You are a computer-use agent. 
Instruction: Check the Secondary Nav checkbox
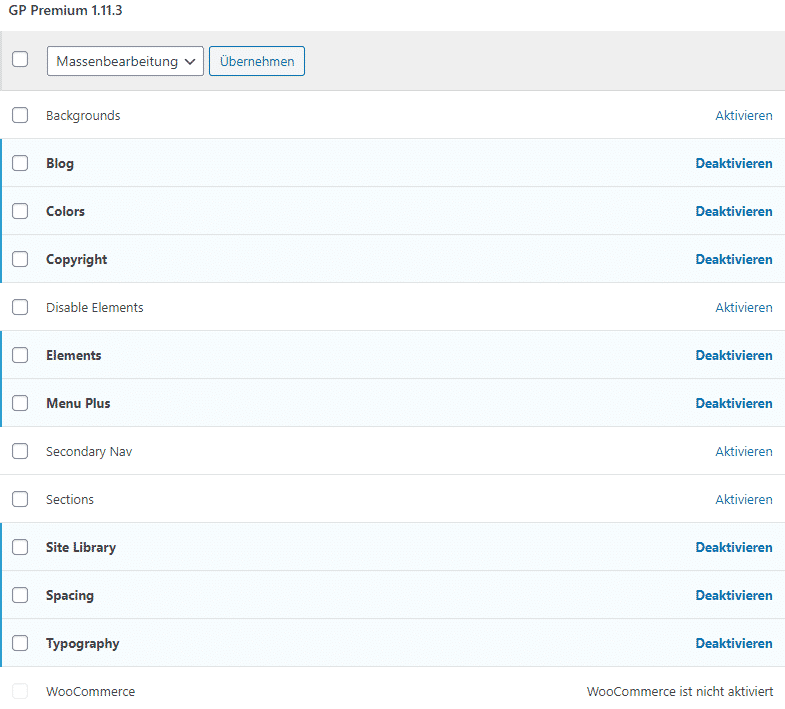pos(20,452)
